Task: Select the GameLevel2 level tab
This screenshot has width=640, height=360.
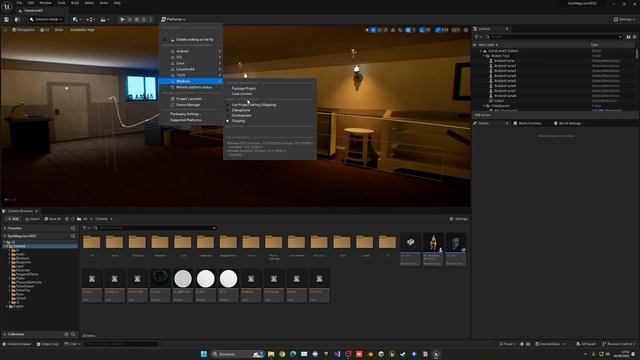Action: point(33,10)
